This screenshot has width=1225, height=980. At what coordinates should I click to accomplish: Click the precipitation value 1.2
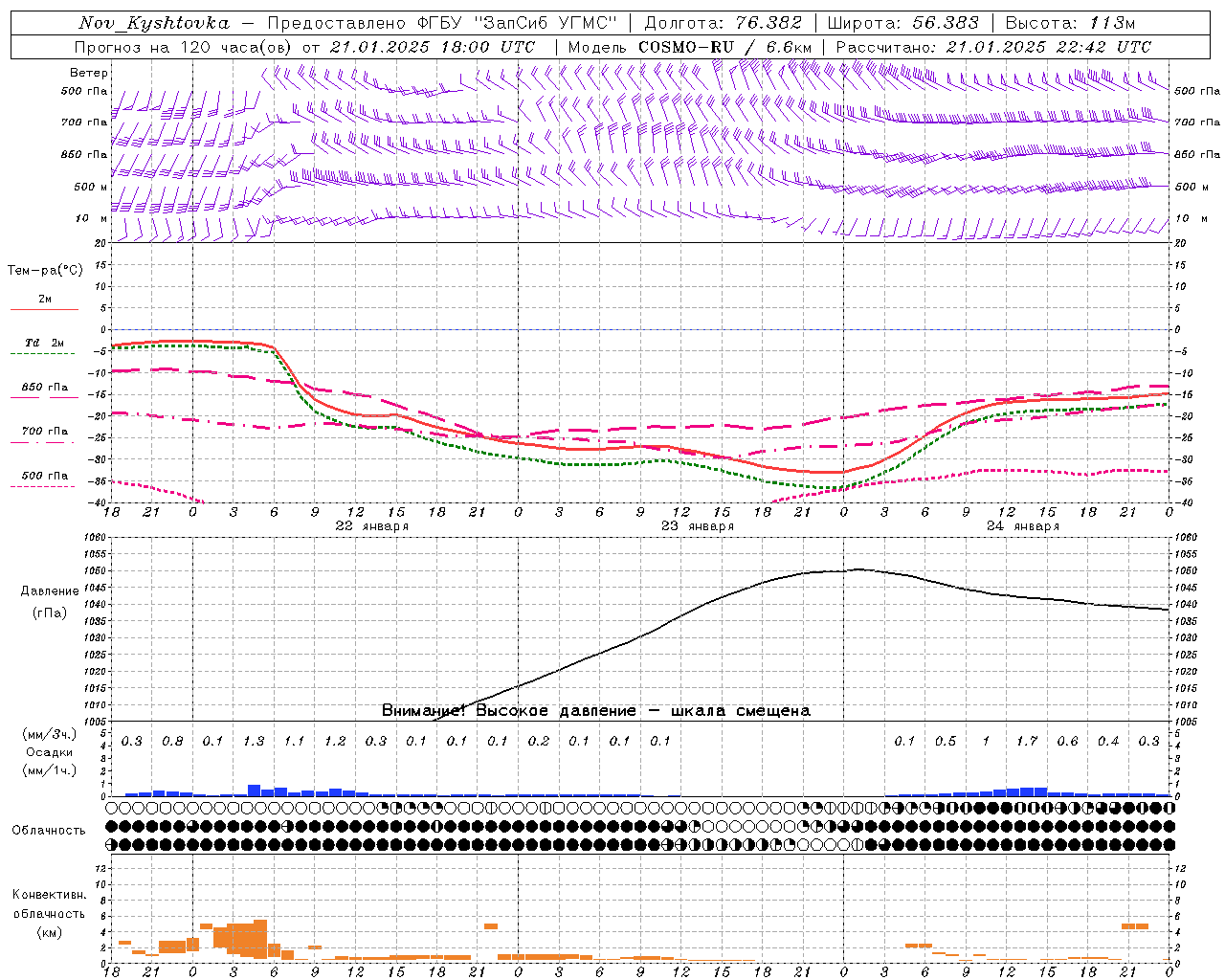(335, 742)
